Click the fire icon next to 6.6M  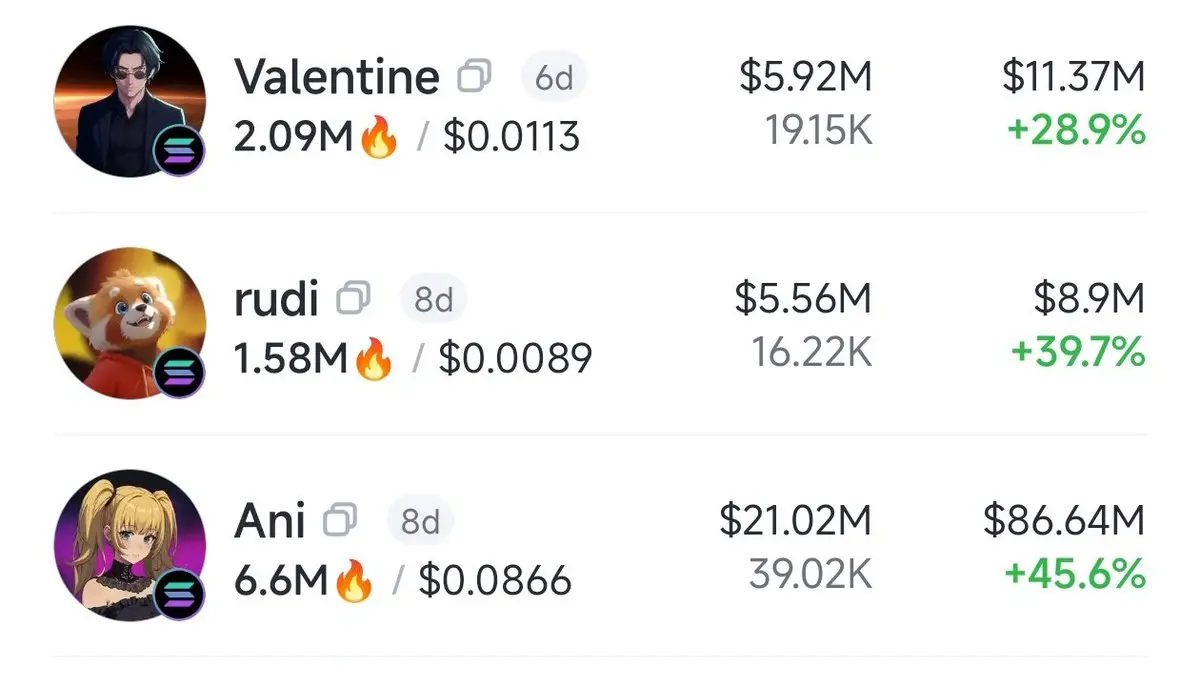coord(353,581)
